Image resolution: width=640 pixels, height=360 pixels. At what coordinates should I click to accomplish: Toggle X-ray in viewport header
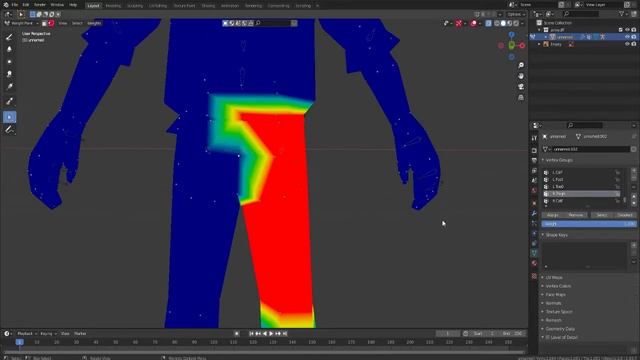coord(489,23)
